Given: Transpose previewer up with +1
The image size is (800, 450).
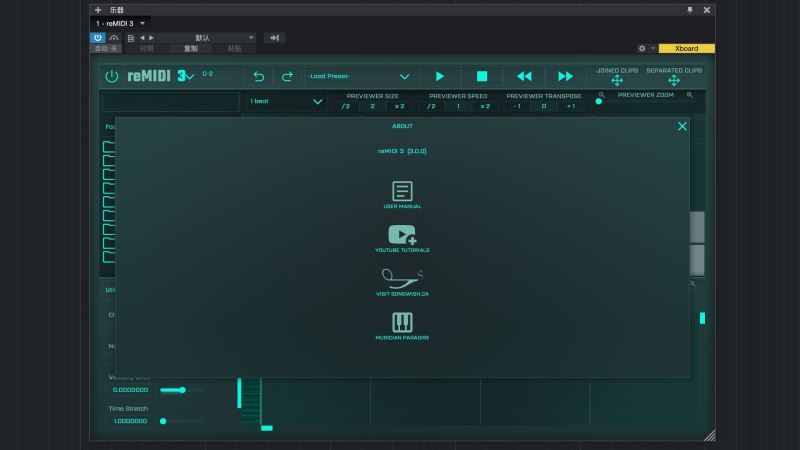Looking at the screenshot, I should point(571,106).
